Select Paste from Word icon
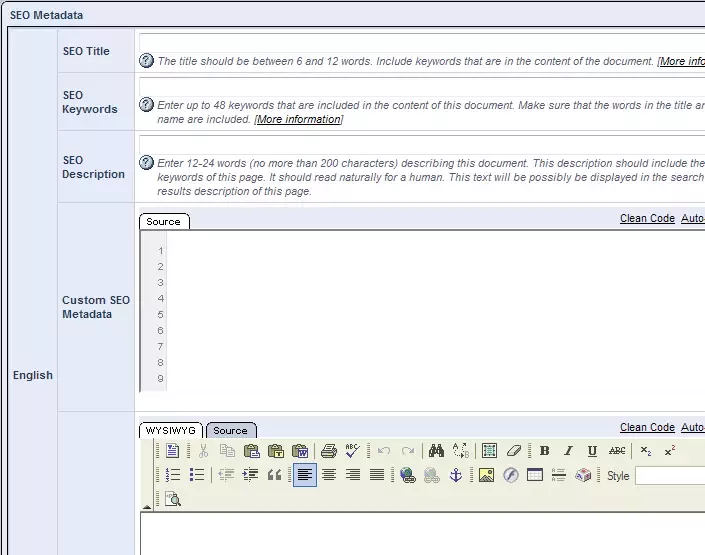705x555 pixels. 300,451
